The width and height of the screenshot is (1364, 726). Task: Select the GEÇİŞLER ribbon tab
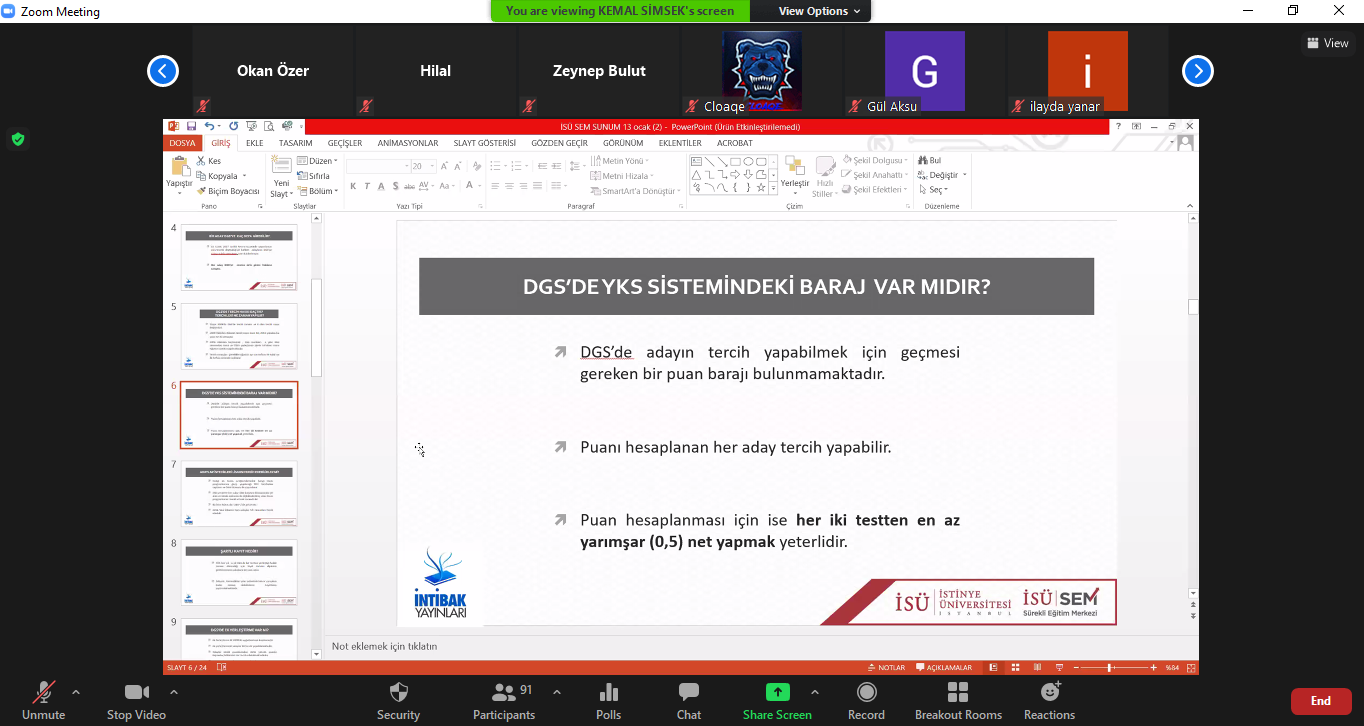click(345, 143)
